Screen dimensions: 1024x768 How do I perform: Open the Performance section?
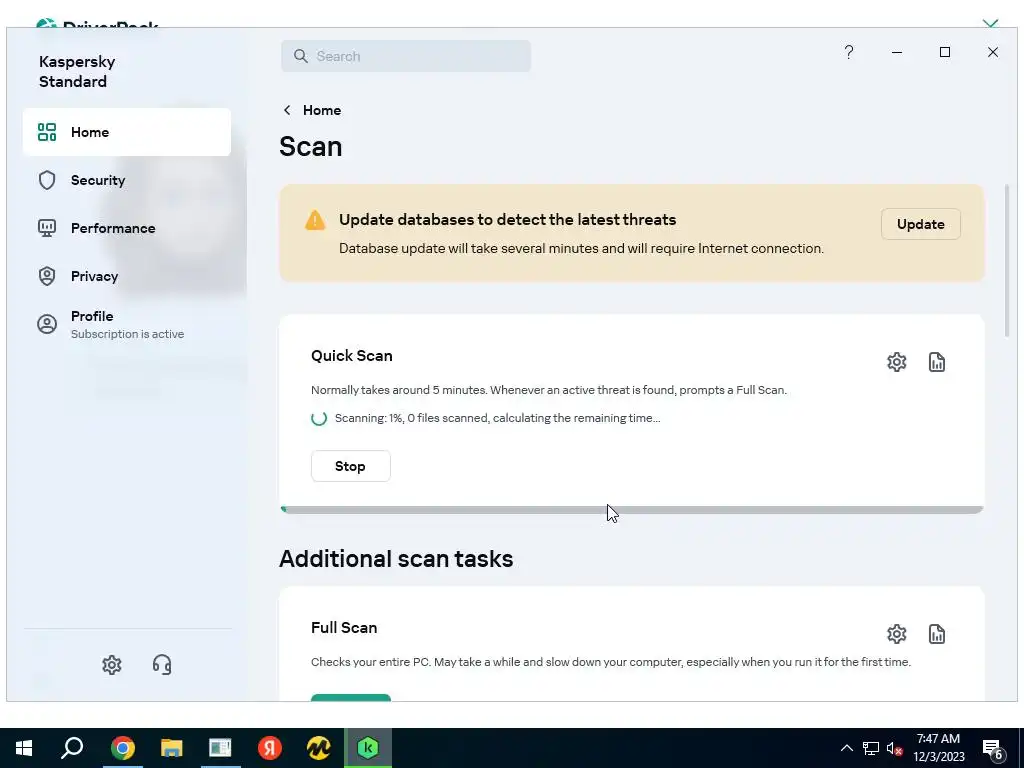click(x=127, y=228)
